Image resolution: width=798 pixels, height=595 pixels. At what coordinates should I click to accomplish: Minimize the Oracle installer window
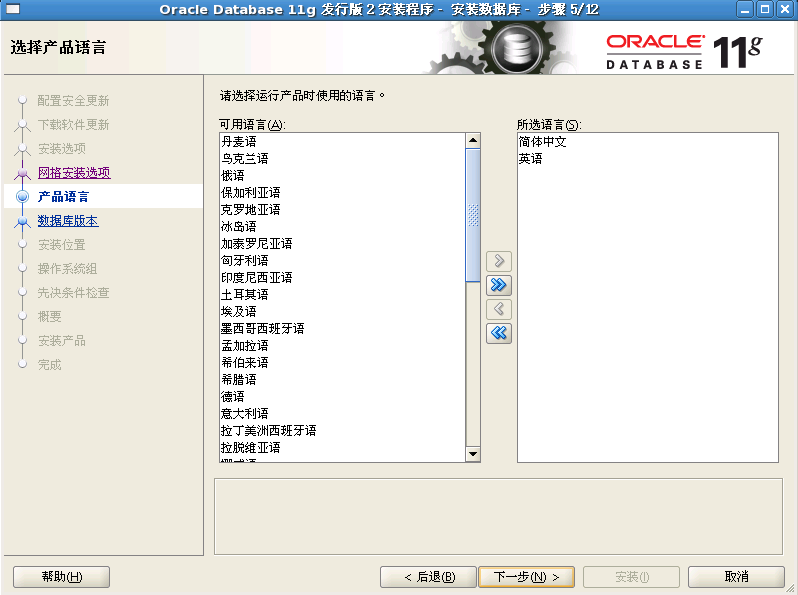pos(745,9)
